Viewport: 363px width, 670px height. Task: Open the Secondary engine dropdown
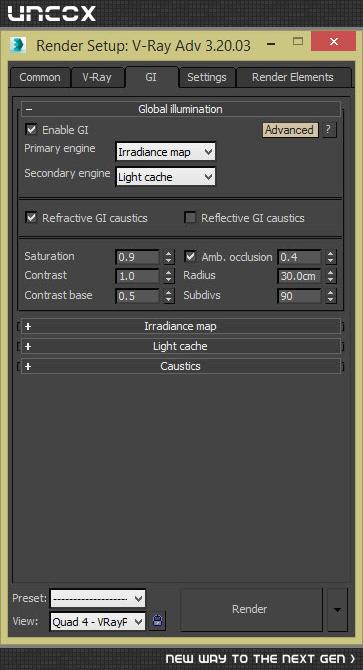(166, 177)
